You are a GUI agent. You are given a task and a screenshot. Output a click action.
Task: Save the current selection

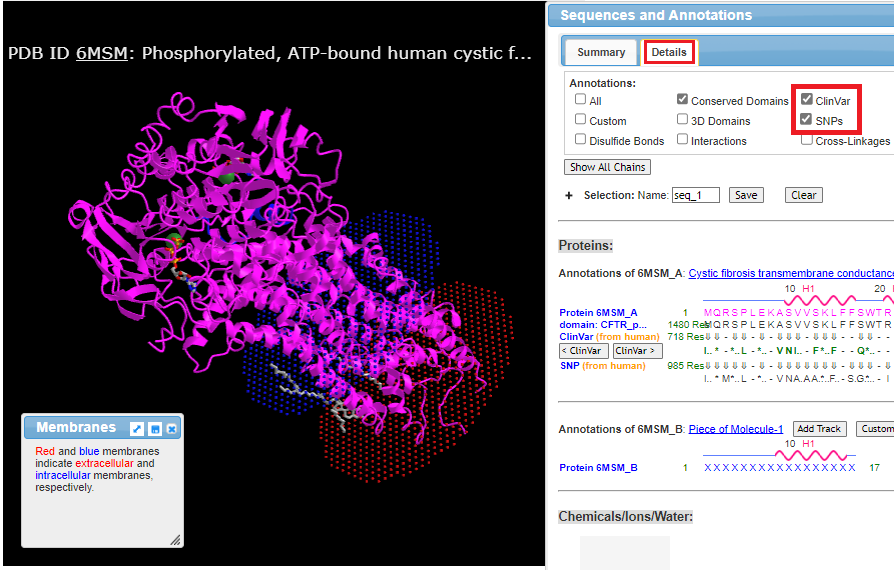click(x=746, y=196)
